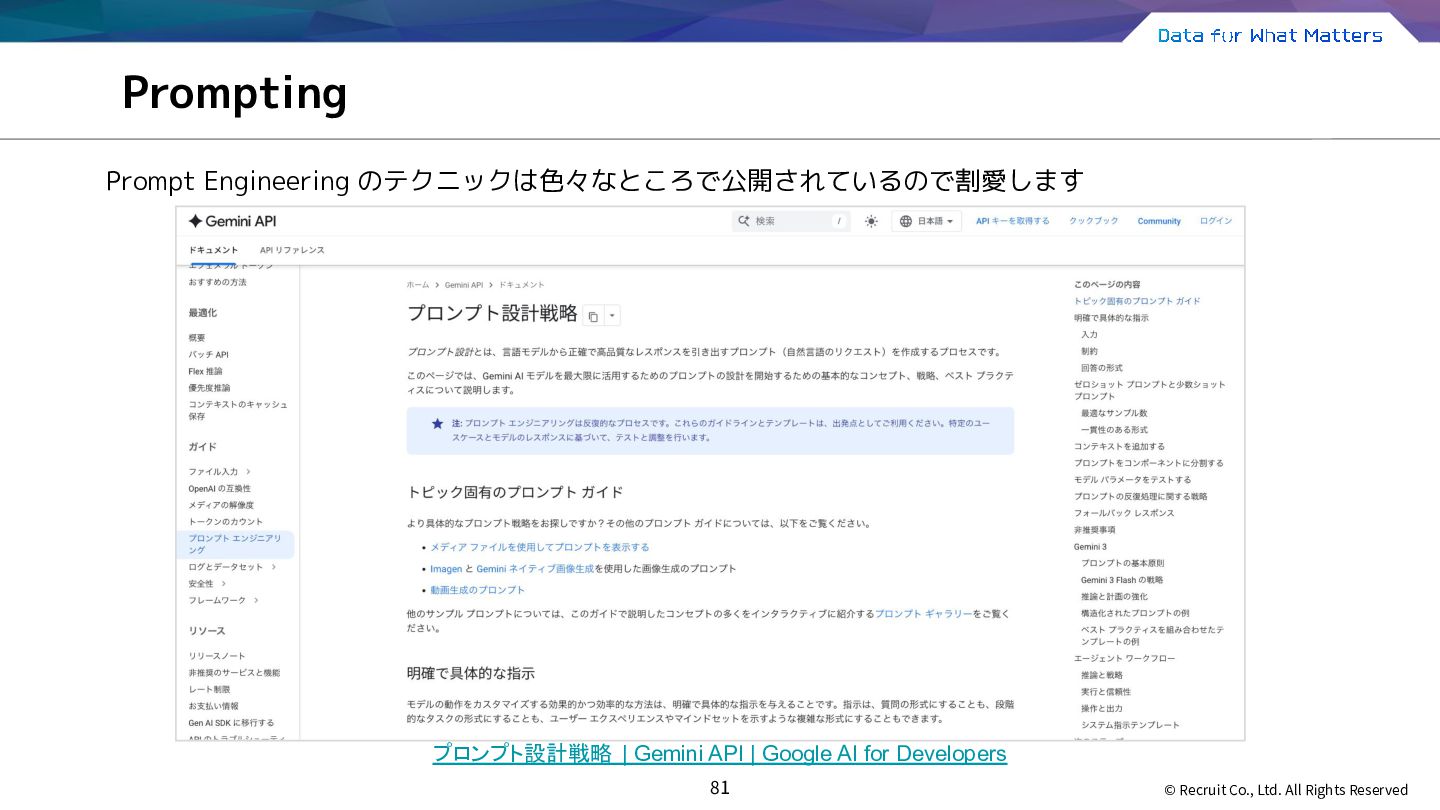Jump to 最適なサンプル数 in the contents
This screenshot has height=810, width=1440.
pyautogui.click(x=1114, y=413)
